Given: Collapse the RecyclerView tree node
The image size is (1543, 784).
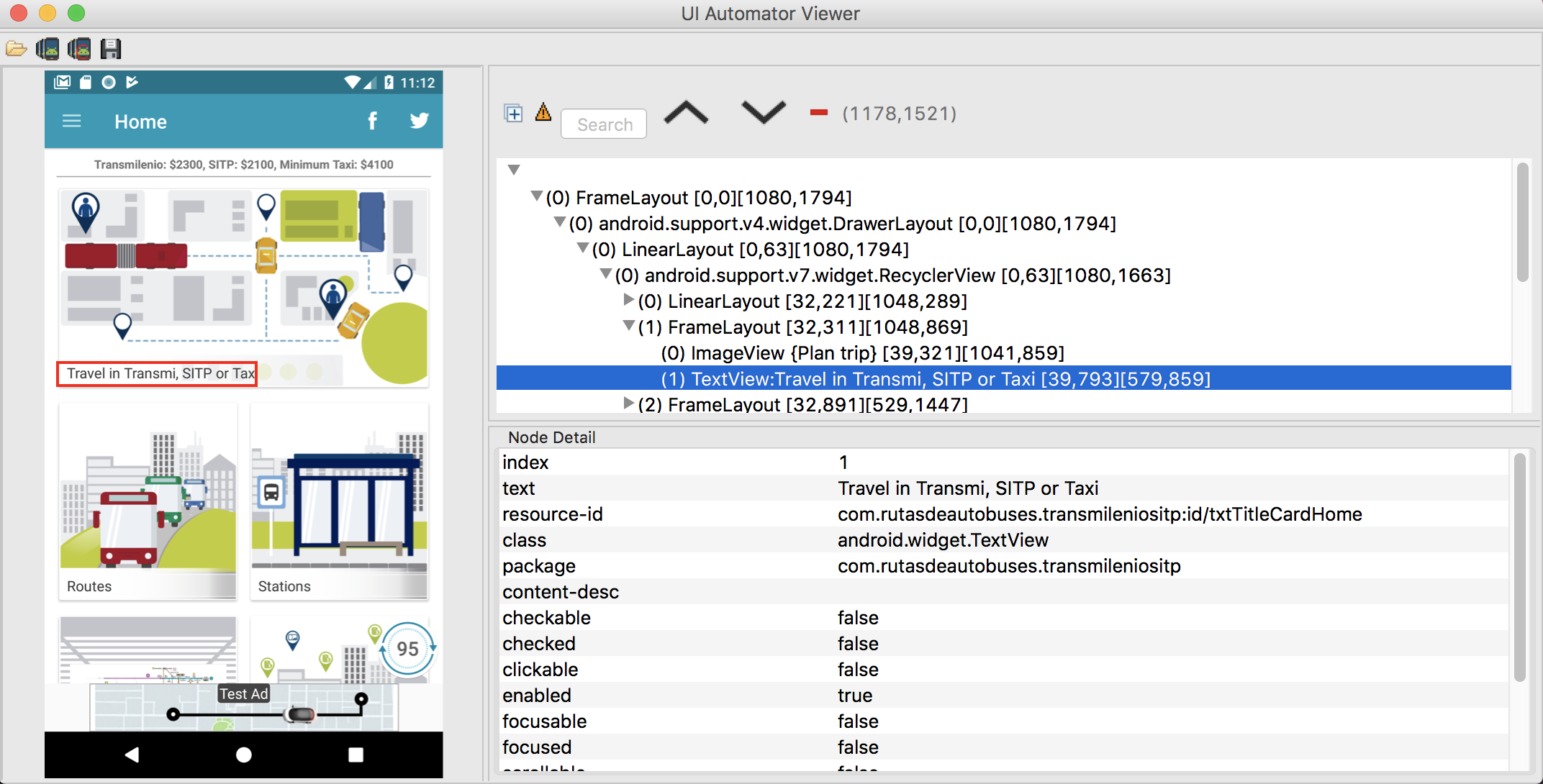Looking at the screenshot, I should 606,274.
